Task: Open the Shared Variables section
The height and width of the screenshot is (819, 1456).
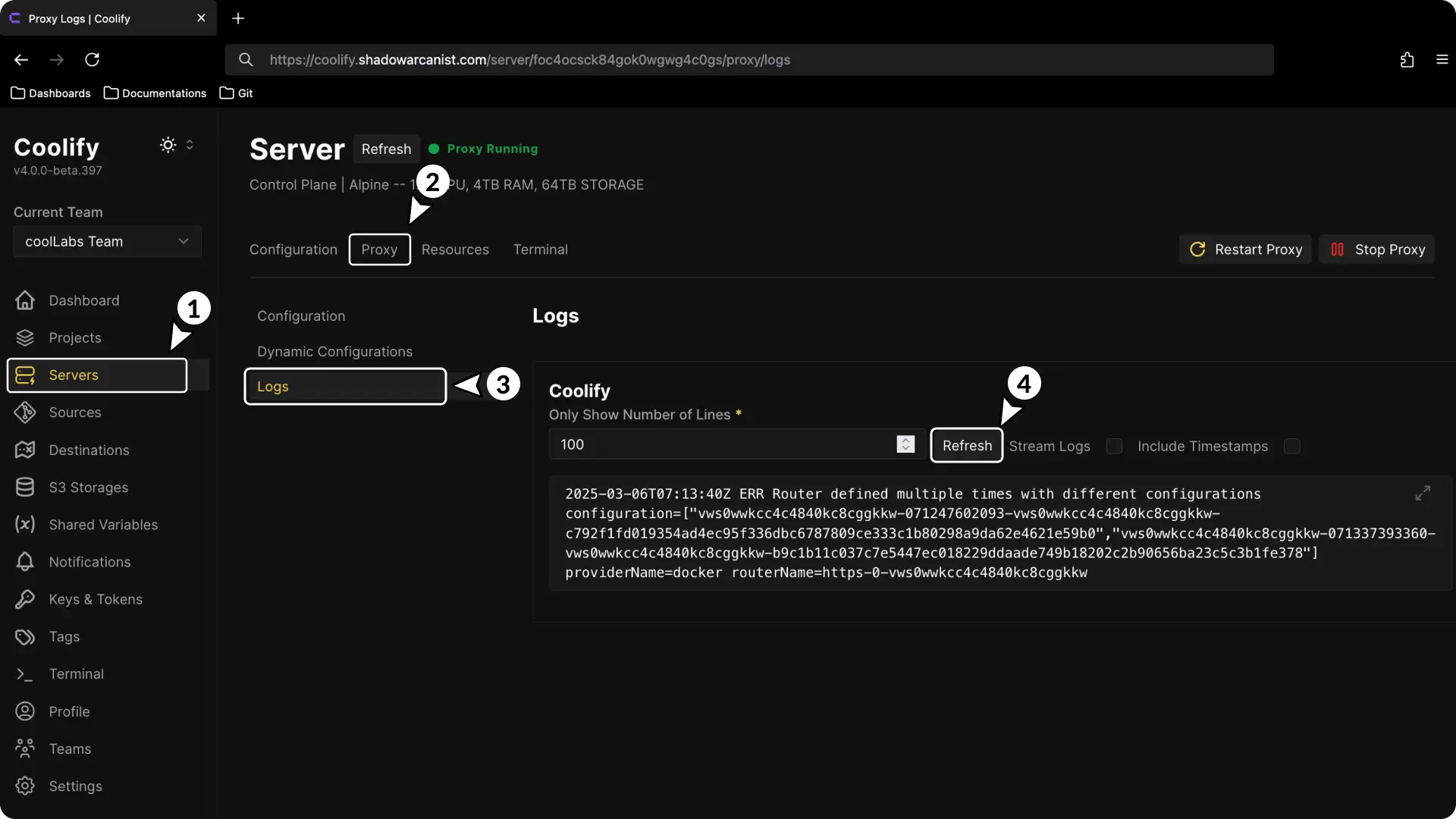Action: [x=103, y=524]
